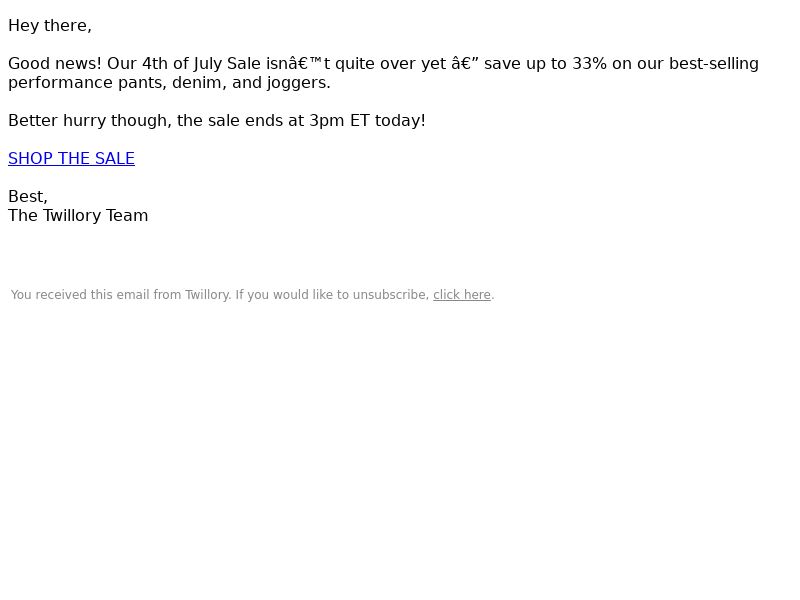Click the words "performance pants"

click(87, 83)
